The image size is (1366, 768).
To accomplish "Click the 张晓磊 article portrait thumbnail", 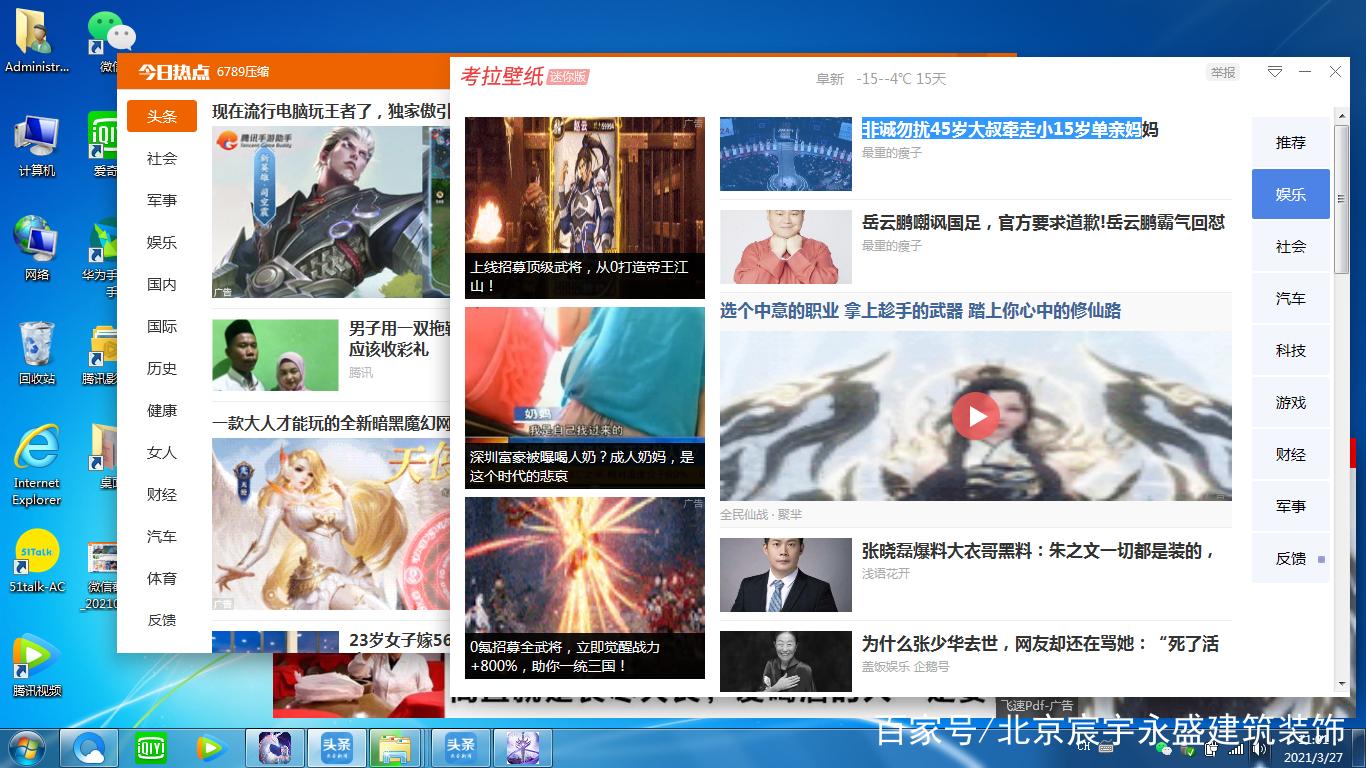I will (x=786, y=575).
